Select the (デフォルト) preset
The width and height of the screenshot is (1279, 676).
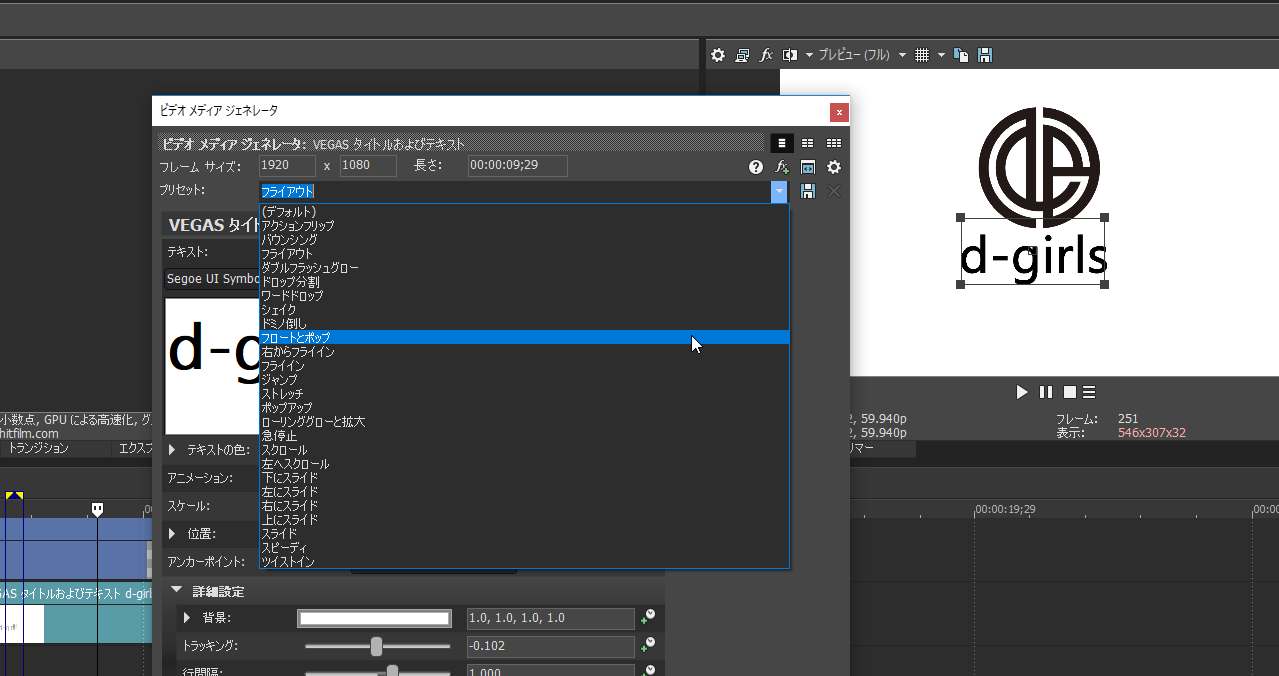point(524,212)
